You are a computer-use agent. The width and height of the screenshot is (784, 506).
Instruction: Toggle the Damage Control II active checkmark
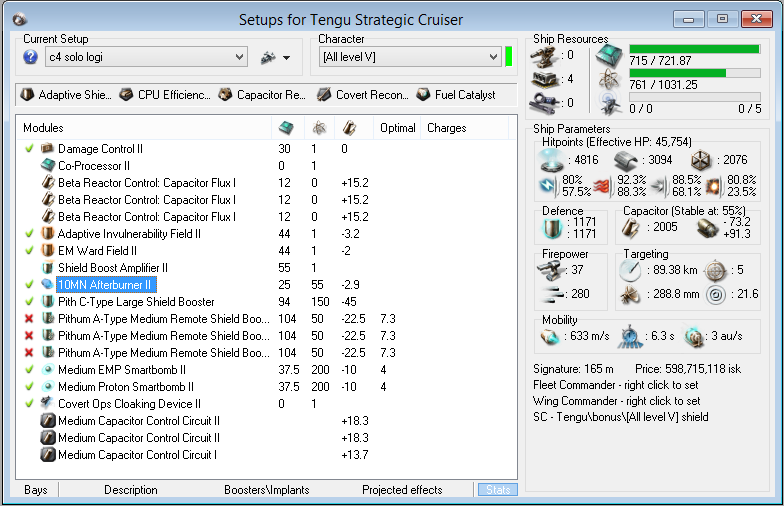(29, 148)
